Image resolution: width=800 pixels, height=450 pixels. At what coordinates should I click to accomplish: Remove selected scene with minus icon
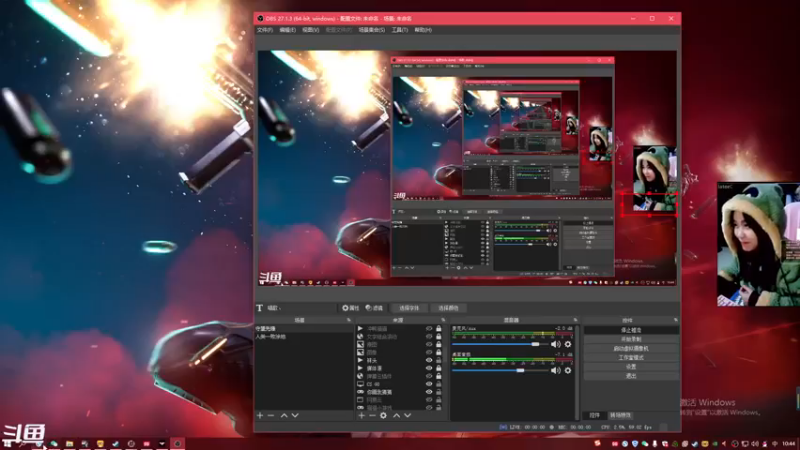click(x=271, y=415)
